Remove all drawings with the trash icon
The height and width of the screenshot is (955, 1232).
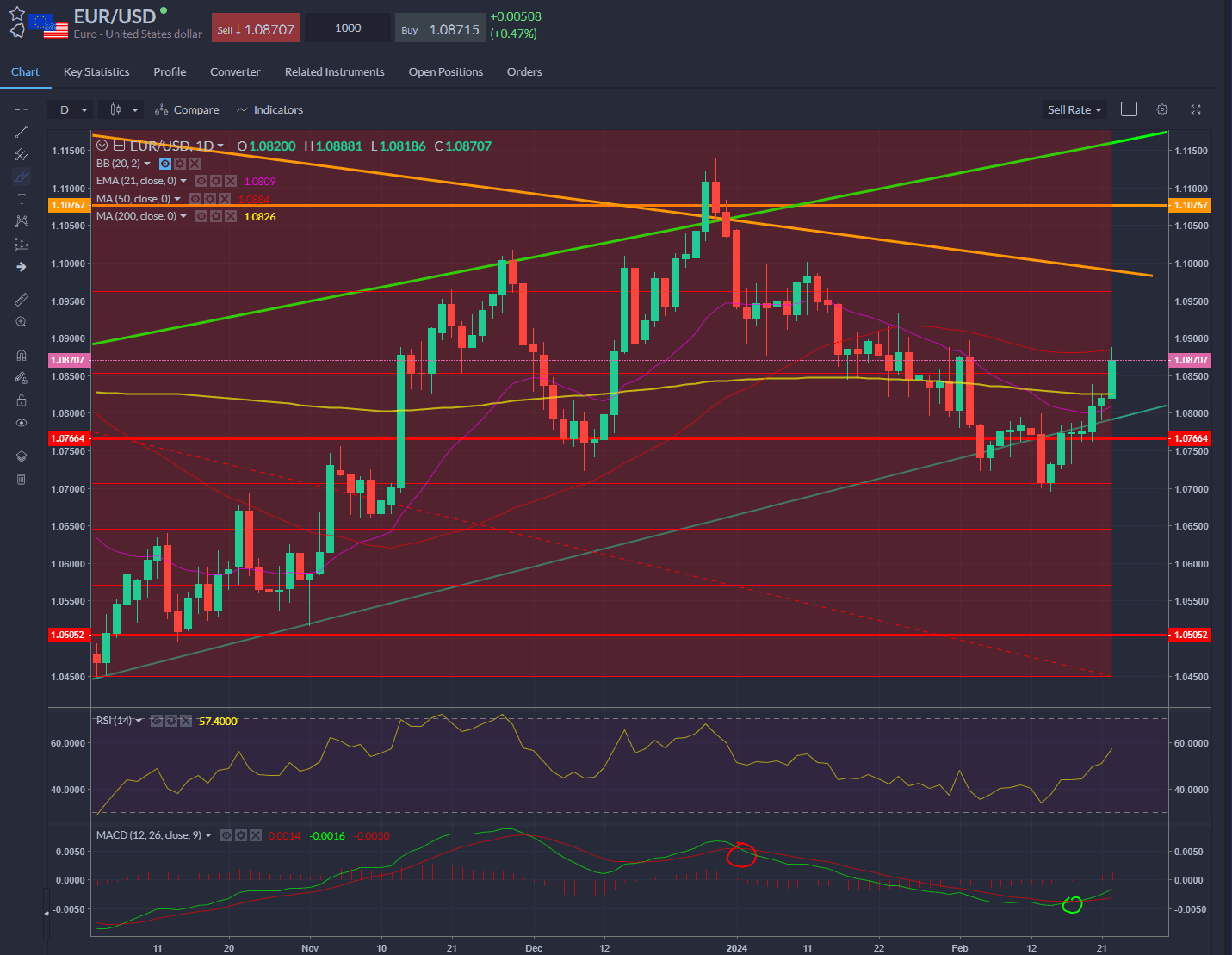point(22,479)
